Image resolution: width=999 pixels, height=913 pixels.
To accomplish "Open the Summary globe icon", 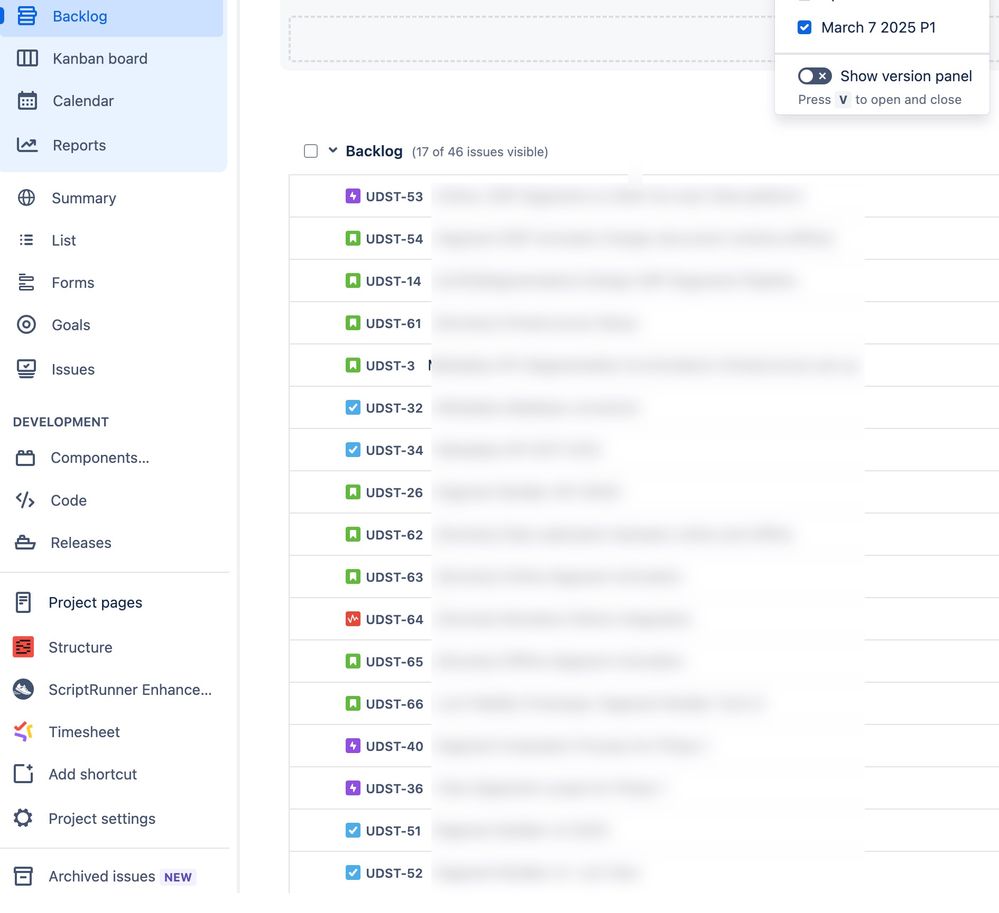I will click(26, 198).
